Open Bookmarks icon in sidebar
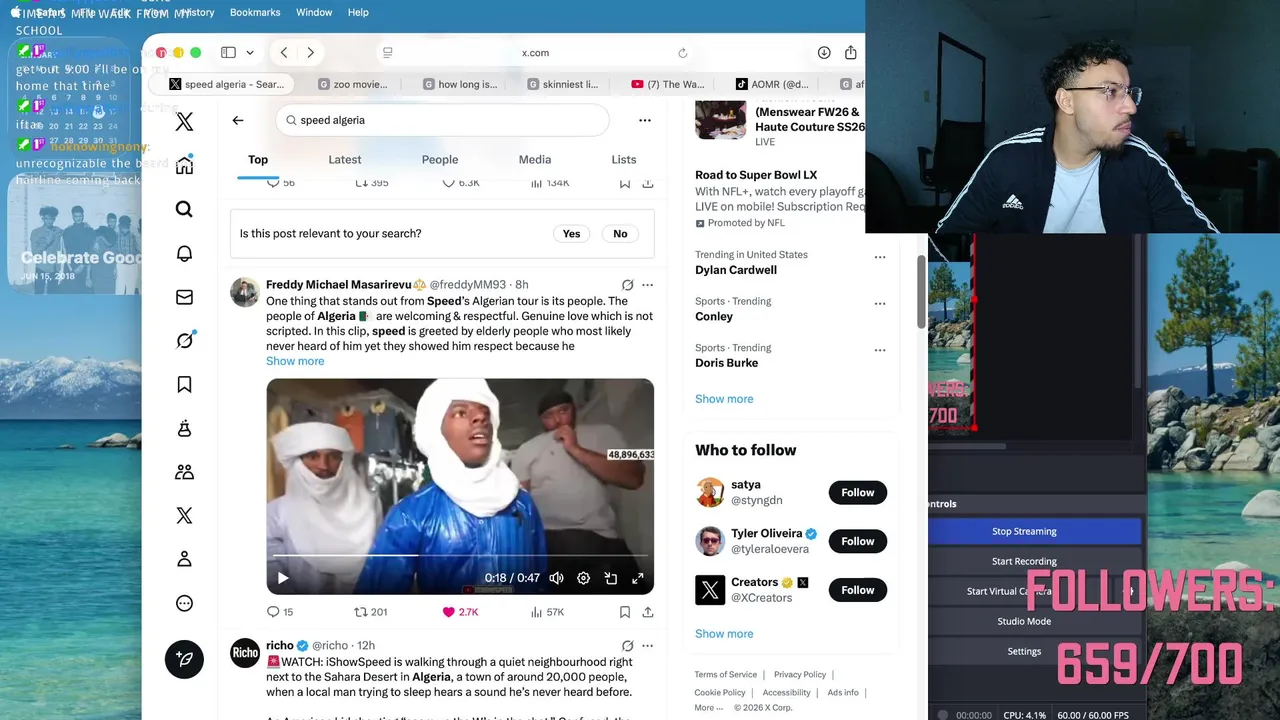This screenshot has width=1280, height=720. [x=184, y=385]
